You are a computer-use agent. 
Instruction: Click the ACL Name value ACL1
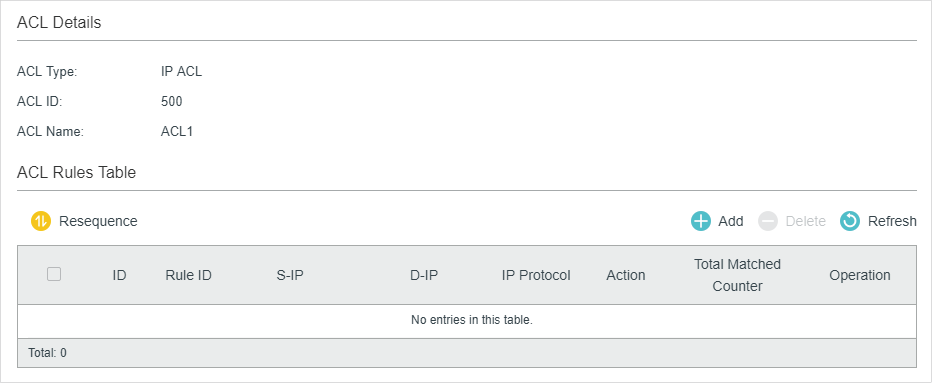click(177, 131)
